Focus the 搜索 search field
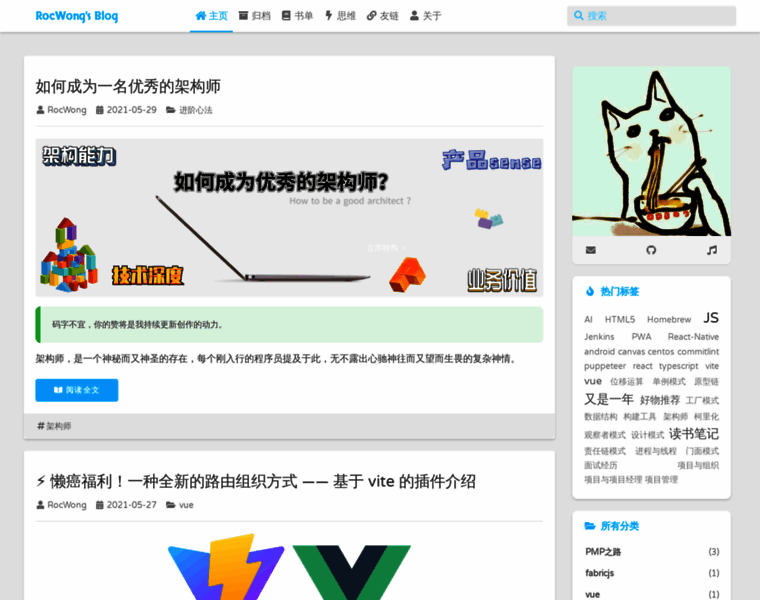The height and width of the screenshot is (600, 760). point(651,16)
